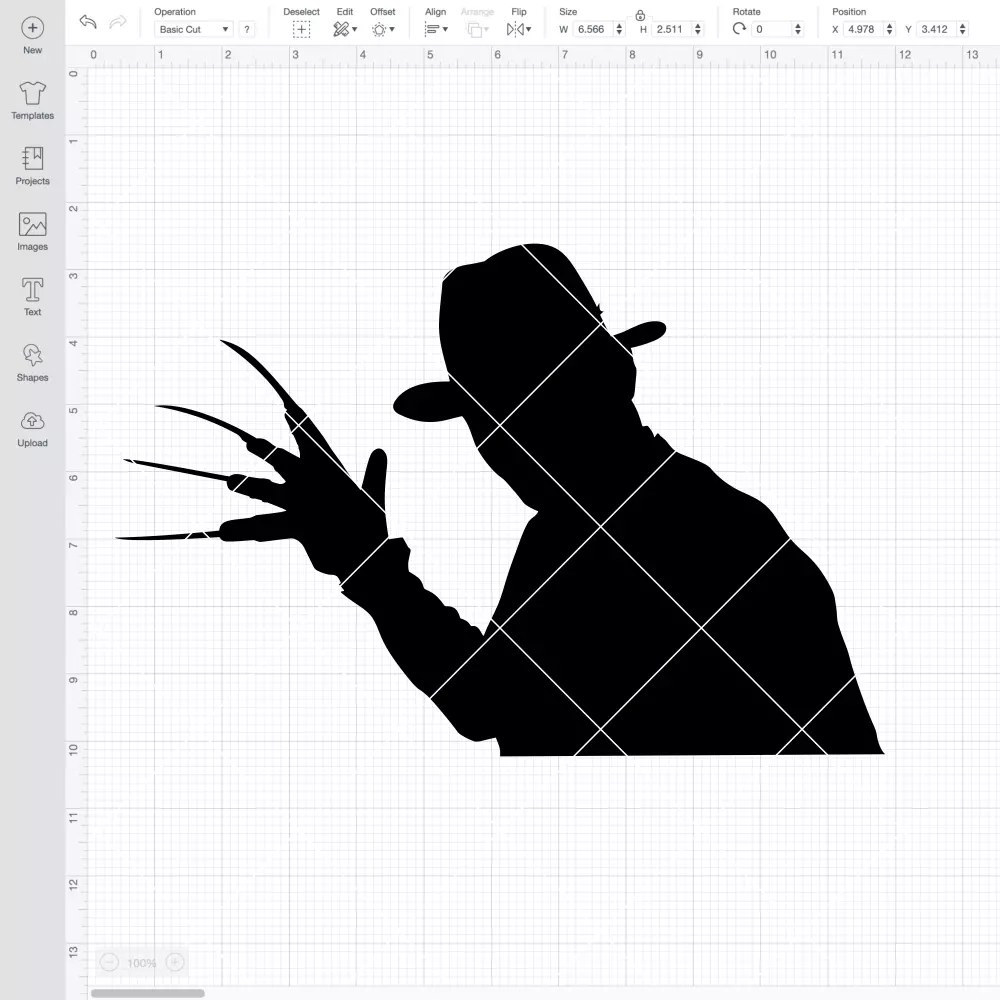Viewport: 1000px width, 1000px height.
Task: Adjust the Rotate stepper arrows
Action: [797, 29]
